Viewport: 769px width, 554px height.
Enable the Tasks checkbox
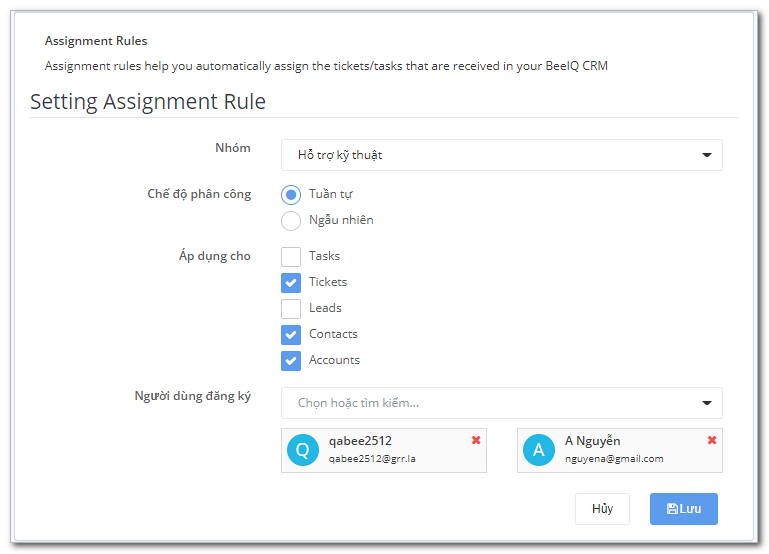pos(291,256)
